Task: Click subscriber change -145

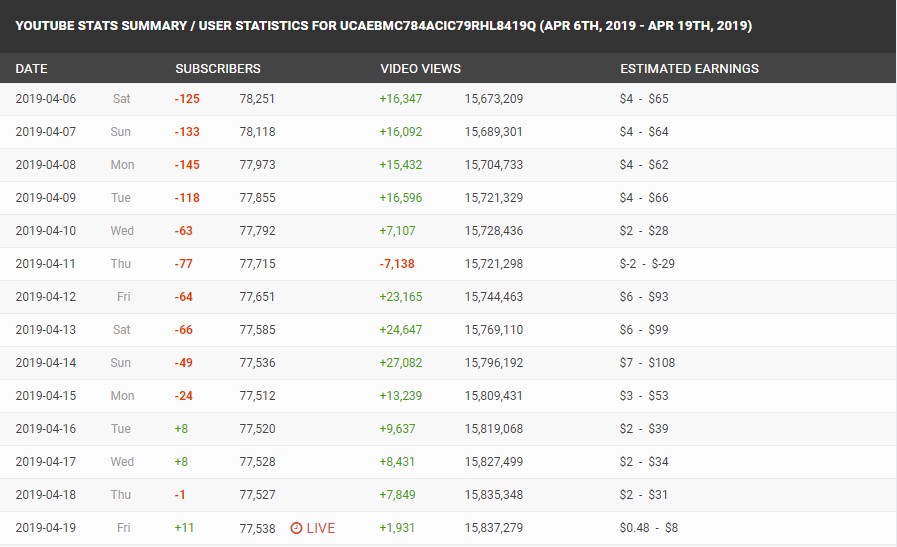Action: [187, 165]
